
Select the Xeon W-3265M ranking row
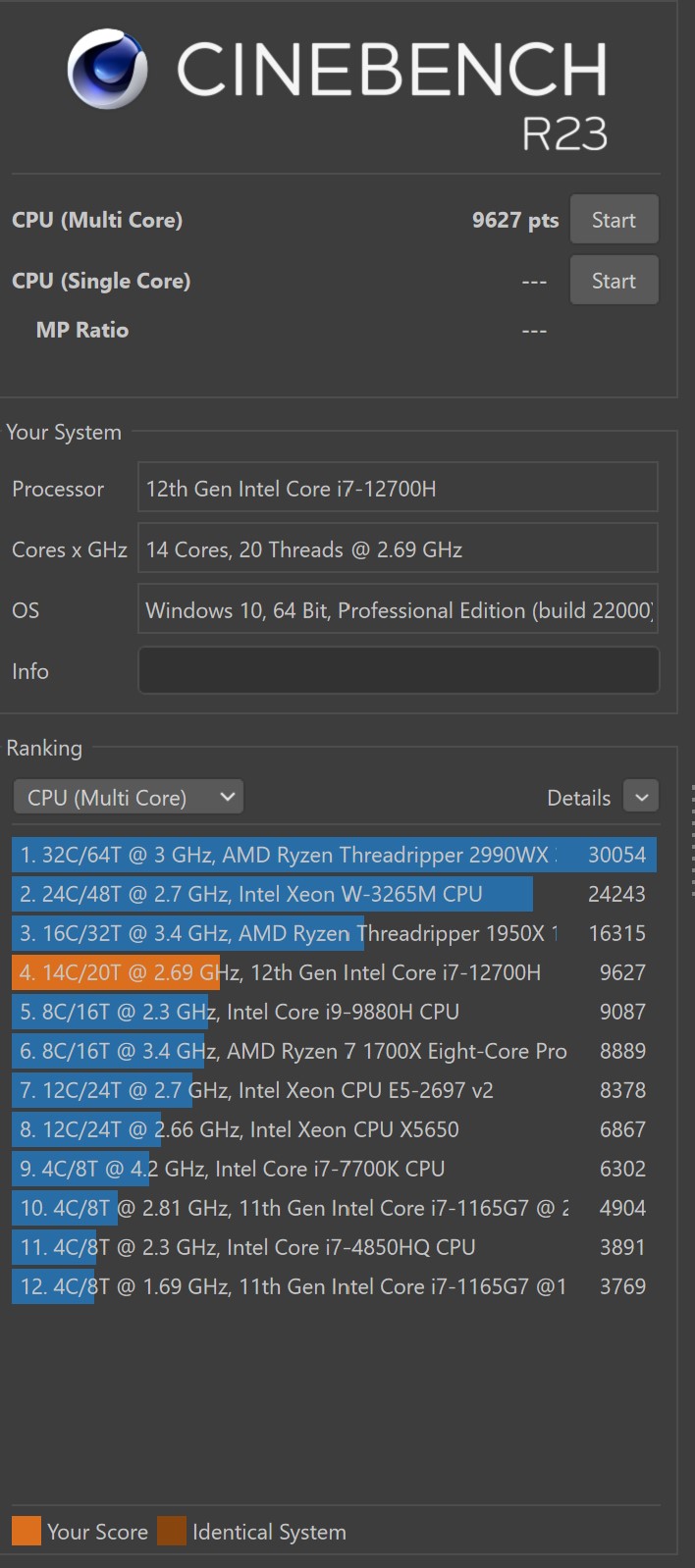pyautogui.click(x=334, y=894)
